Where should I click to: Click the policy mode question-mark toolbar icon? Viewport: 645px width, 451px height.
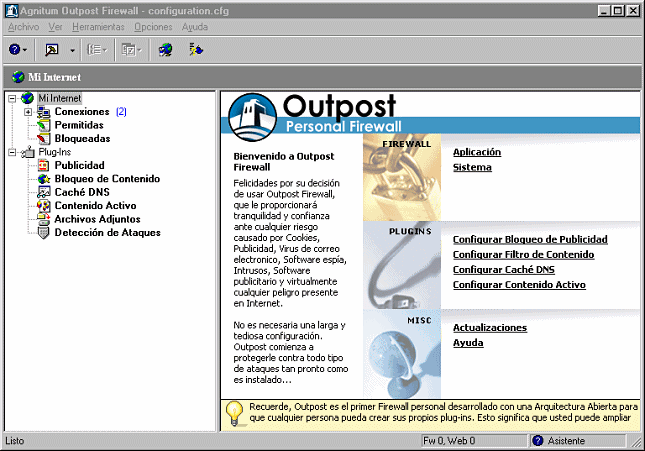[14, 49]
